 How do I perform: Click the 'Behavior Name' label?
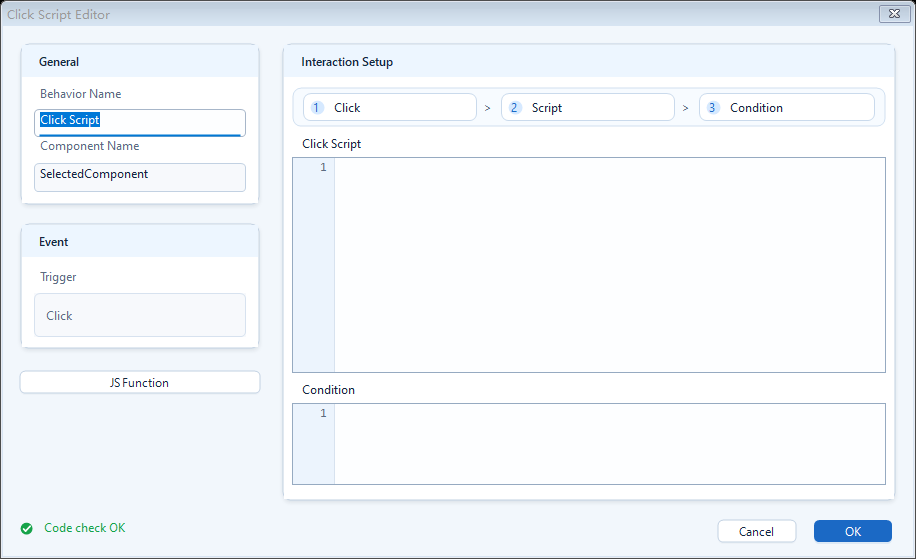81,93
